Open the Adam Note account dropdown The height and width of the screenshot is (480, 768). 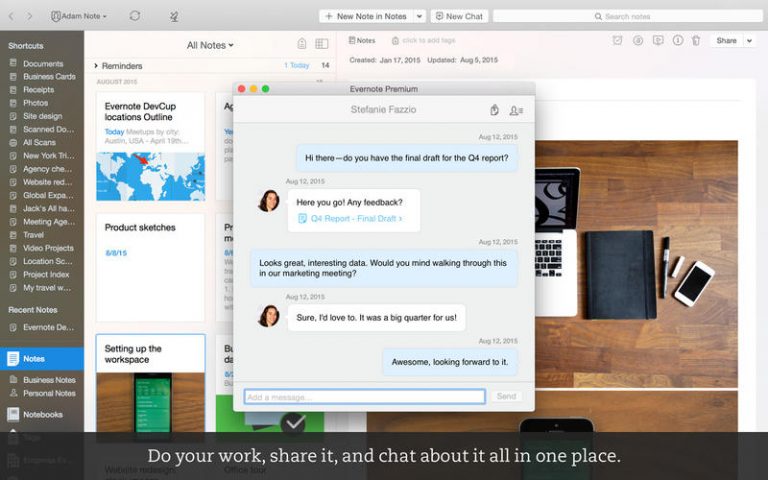click(x=79, y=16)
